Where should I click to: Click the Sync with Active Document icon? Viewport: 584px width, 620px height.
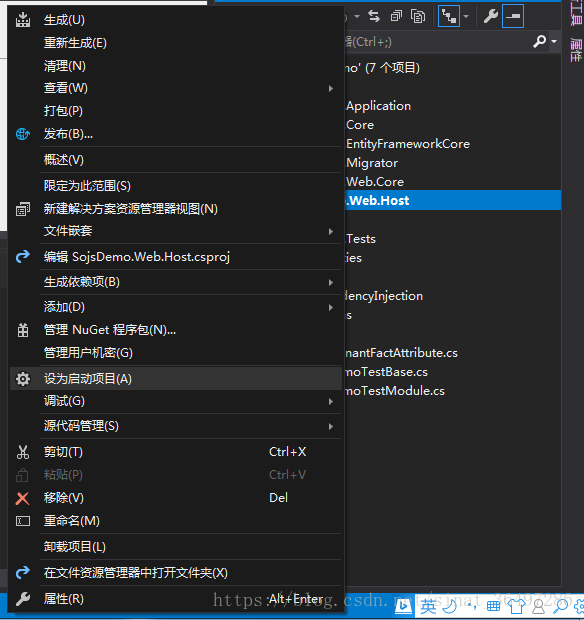point(374,16)
